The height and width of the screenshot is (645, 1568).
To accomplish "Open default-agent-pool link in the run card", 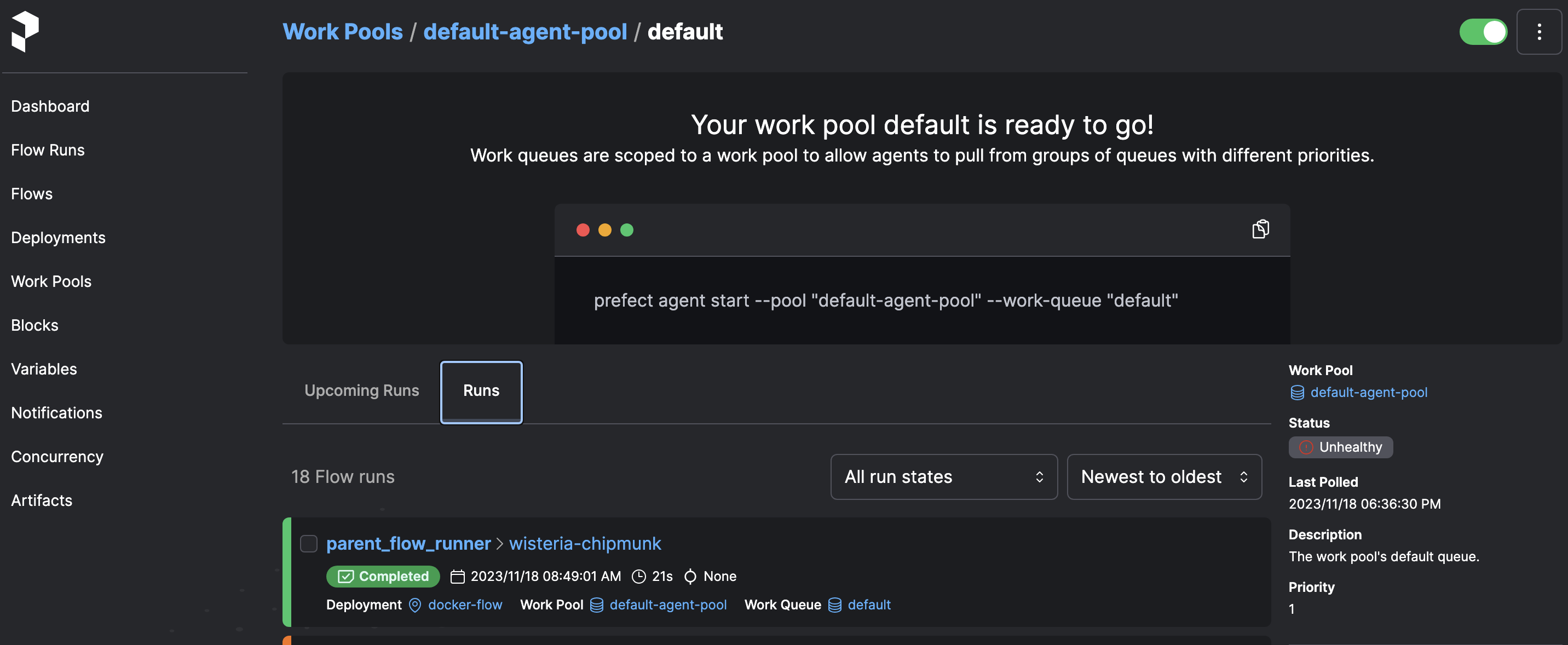I will pos(668,605).
